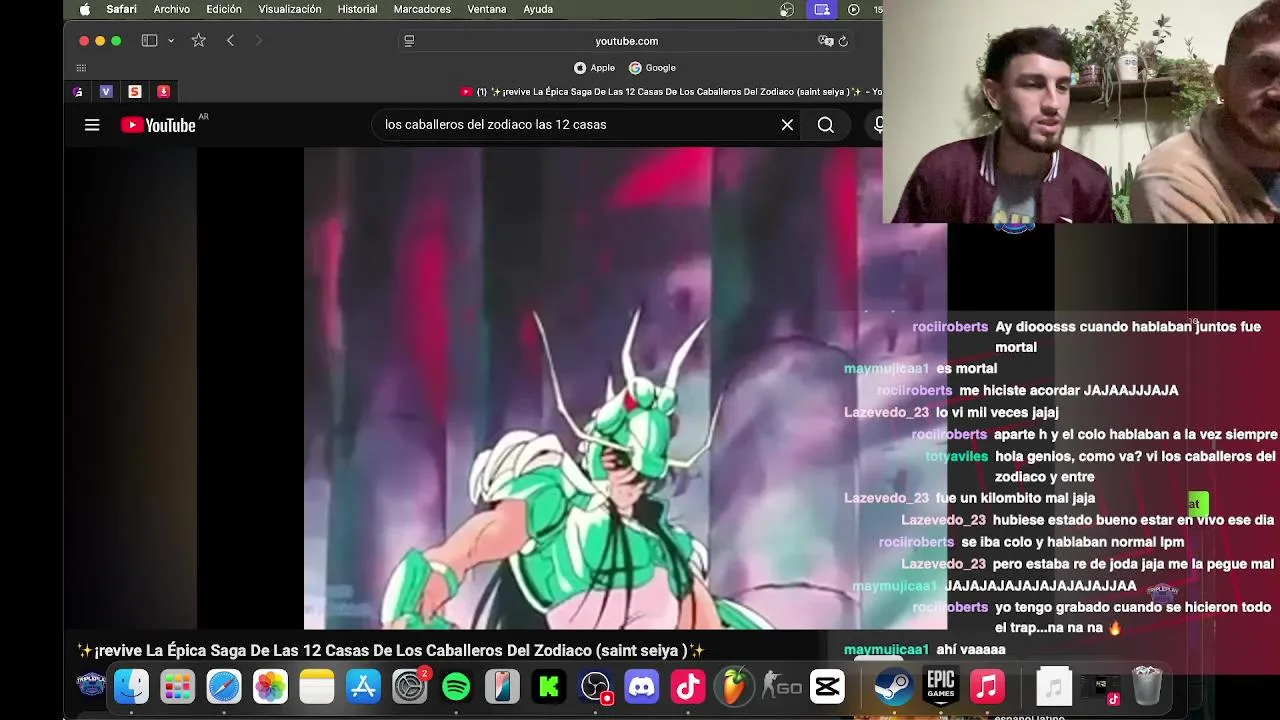
Task: Open Spotify from the Dock
Action: click(x=456, y=686)
